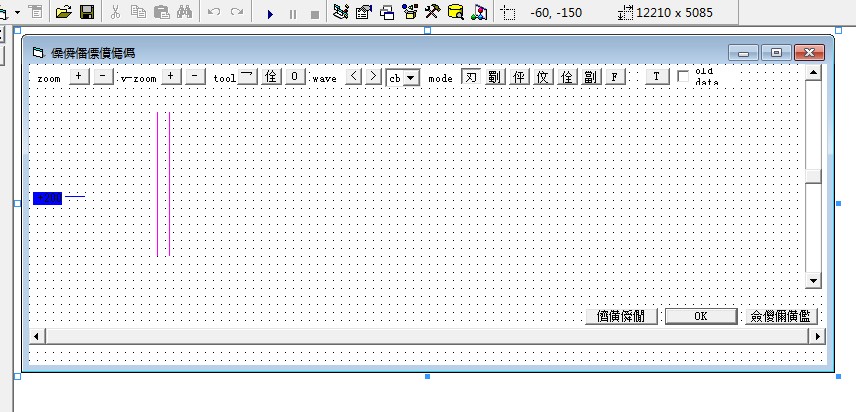Open the cb combo box dropdown
This screenshot has width=856, height=412.
[x=411, y=79]
